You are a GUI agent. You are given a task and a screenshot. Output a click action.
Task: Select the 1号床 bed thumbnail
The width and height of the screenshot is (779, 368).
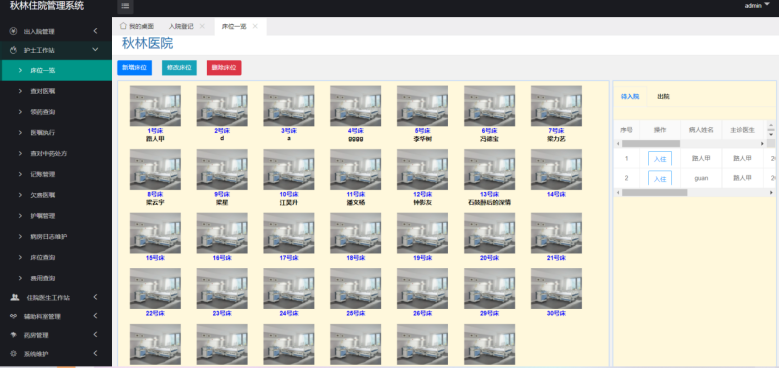(x=156, y=106)
